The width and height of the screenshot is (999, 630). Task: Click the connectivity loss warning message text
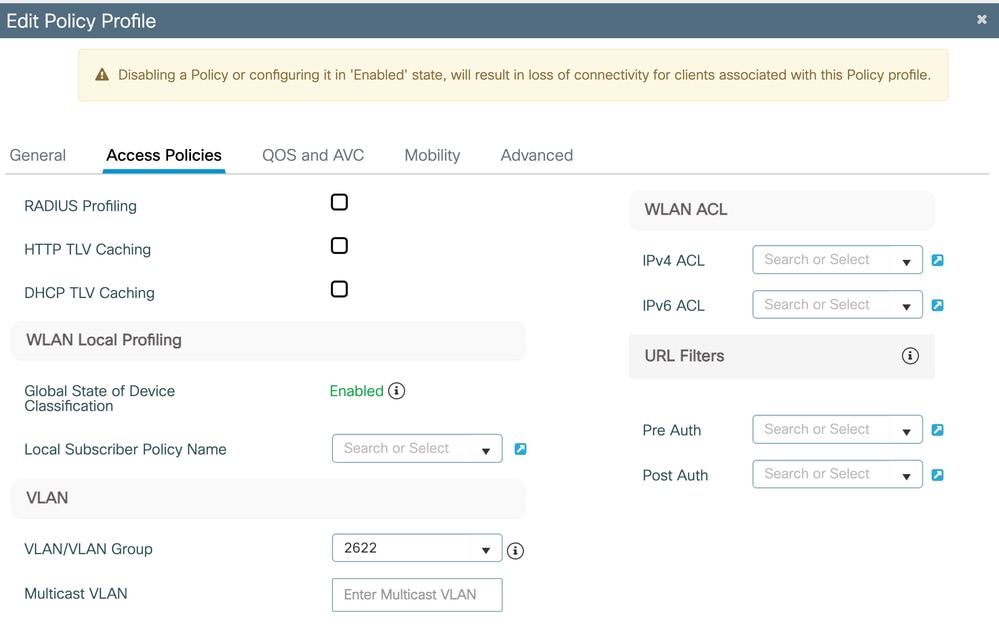pos(524,75)
